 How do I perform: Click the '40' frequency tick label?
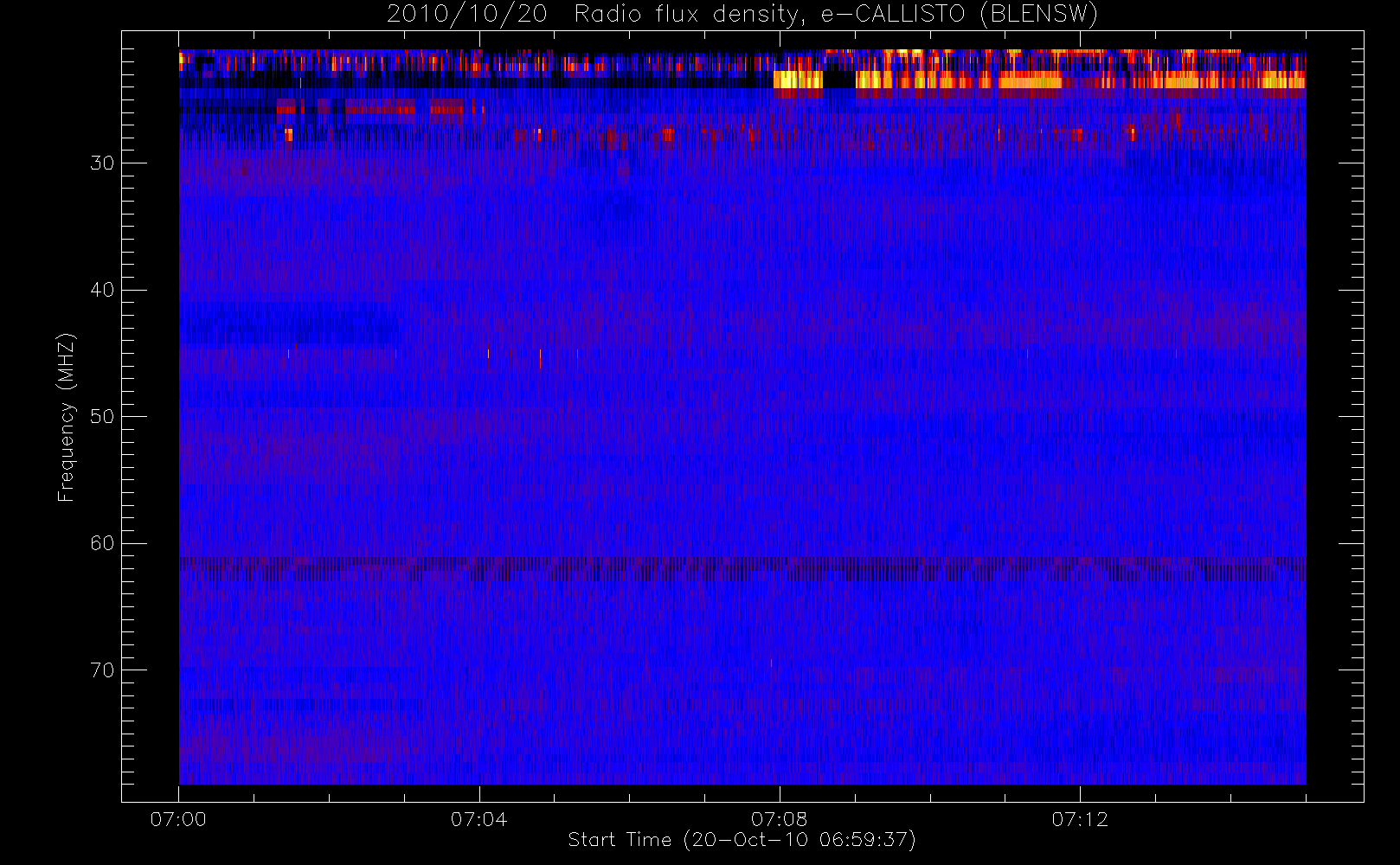pyautogui.click(x=102, y=290)
